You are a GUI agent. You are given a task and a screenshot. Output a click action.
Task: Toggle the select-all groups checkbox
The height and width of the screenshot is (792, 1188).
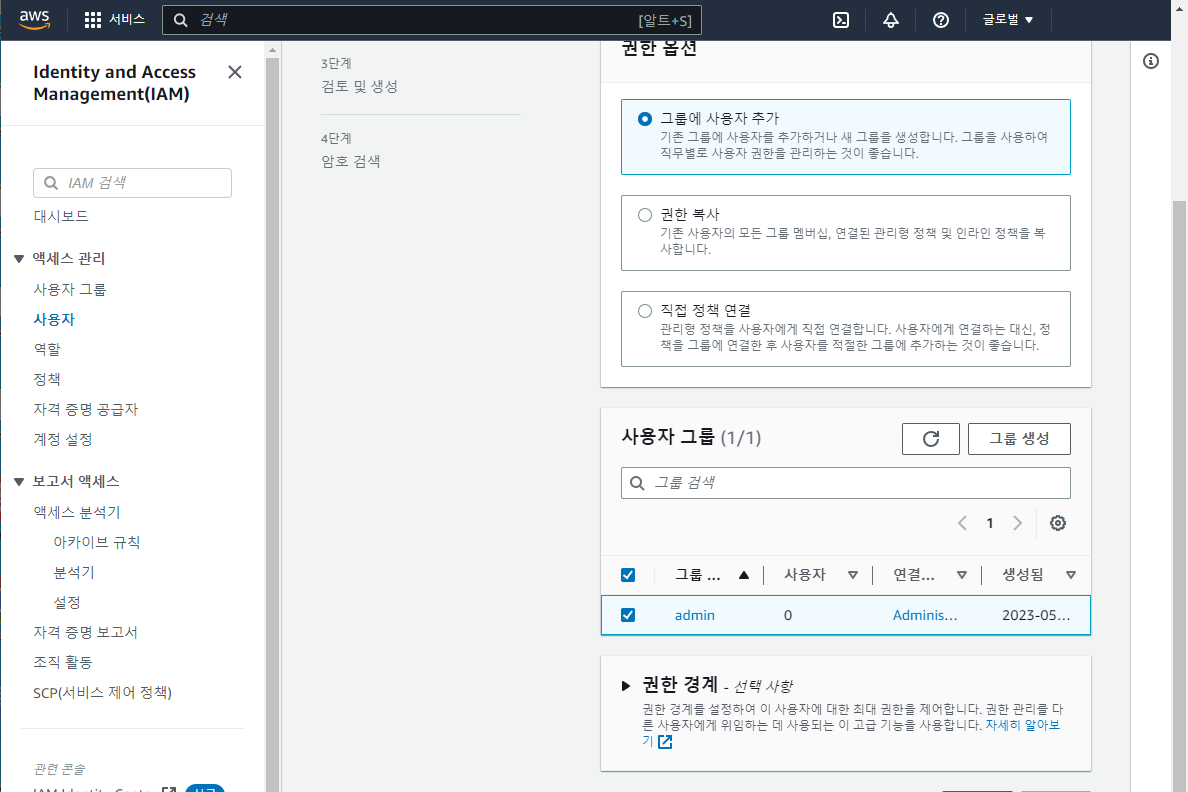click(x=628, y=575)
